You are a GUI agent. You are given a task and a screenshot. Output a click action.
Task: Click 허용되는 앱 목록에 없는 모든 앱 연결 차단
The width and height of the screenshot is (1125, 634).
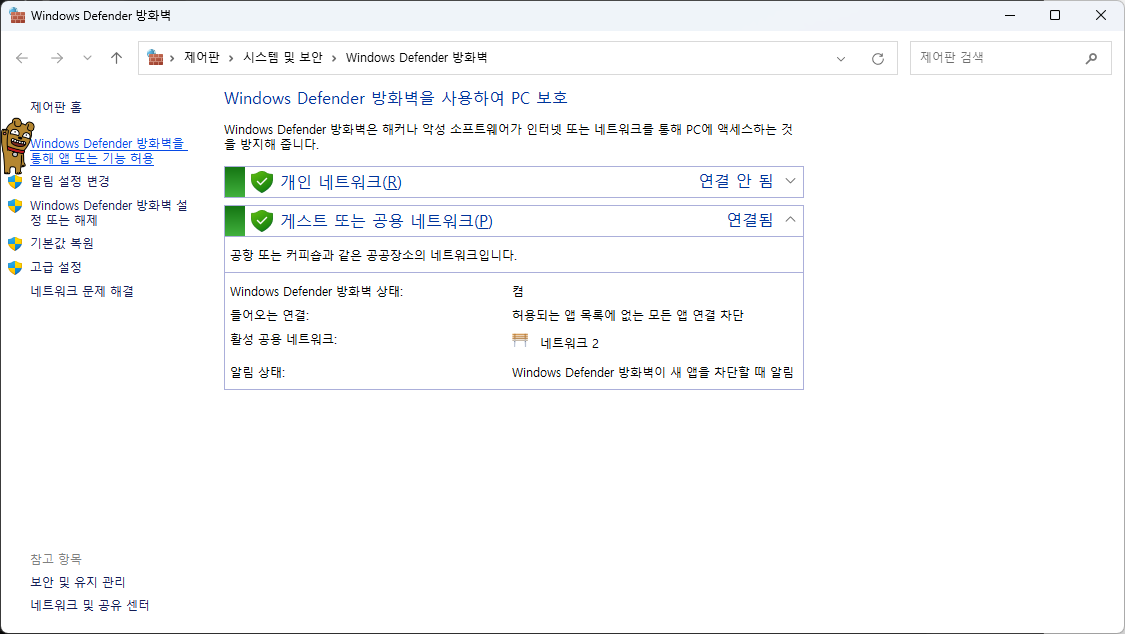(628, 316)
